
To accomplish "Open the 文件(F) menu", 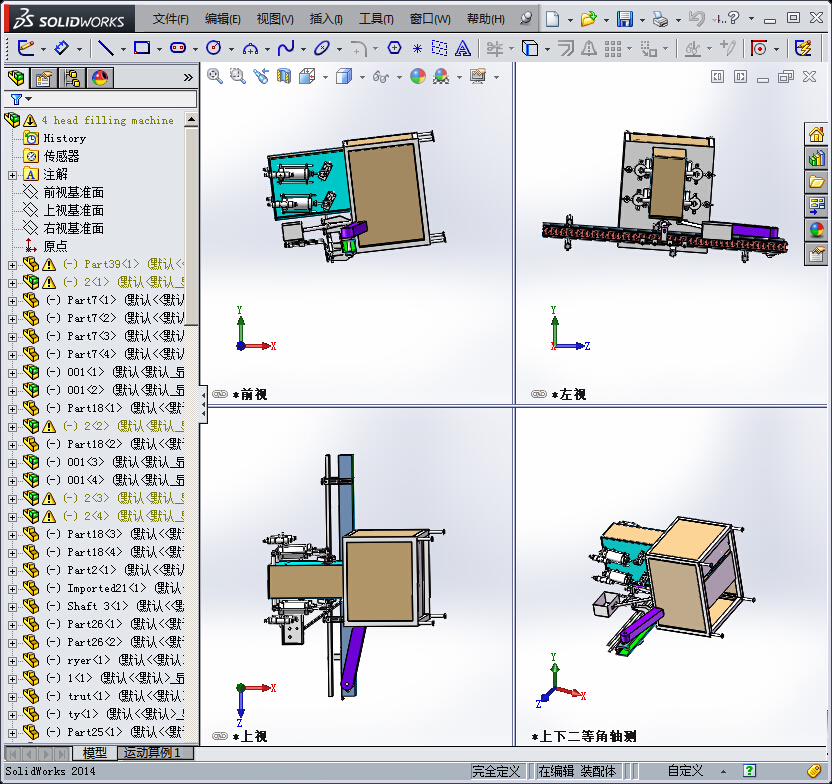I will (170, 19).
